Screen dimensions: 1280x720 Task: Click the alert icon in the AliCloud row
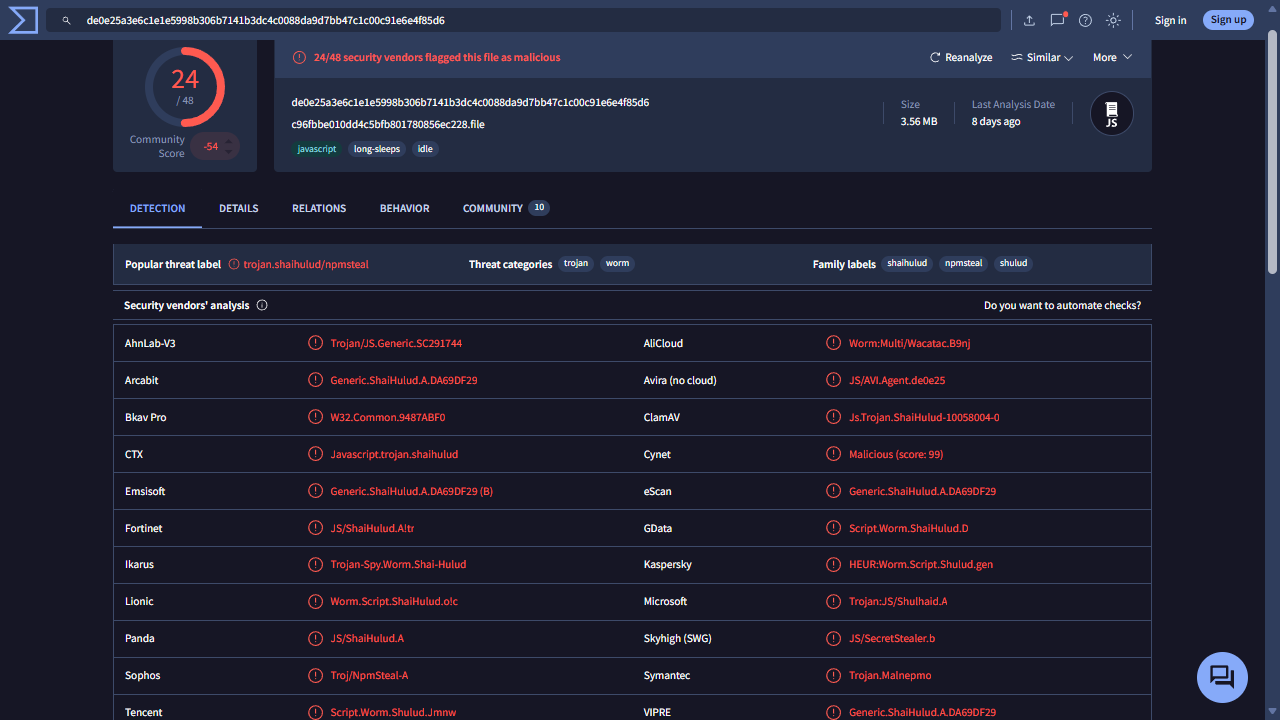click(x=833, y=343)
